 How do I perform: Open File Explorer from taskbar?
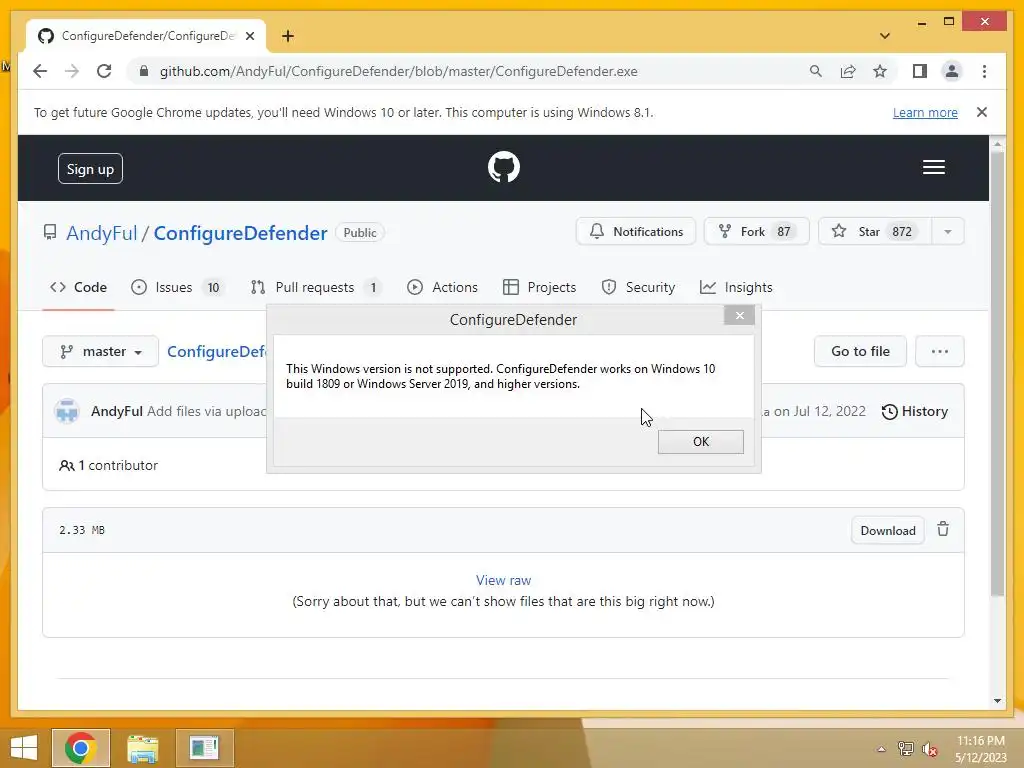(142, 748)
